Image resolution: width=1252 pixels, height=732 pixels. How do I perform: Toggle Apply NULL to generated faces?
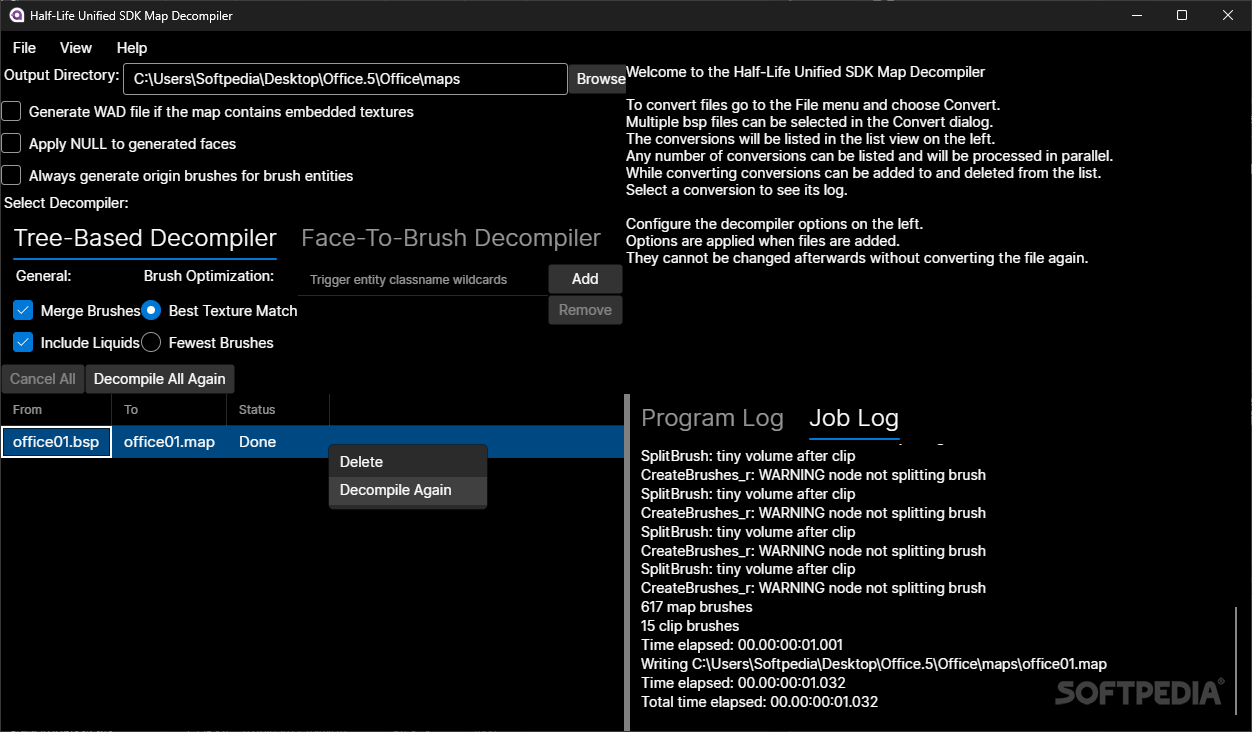[x=11, y=143]
